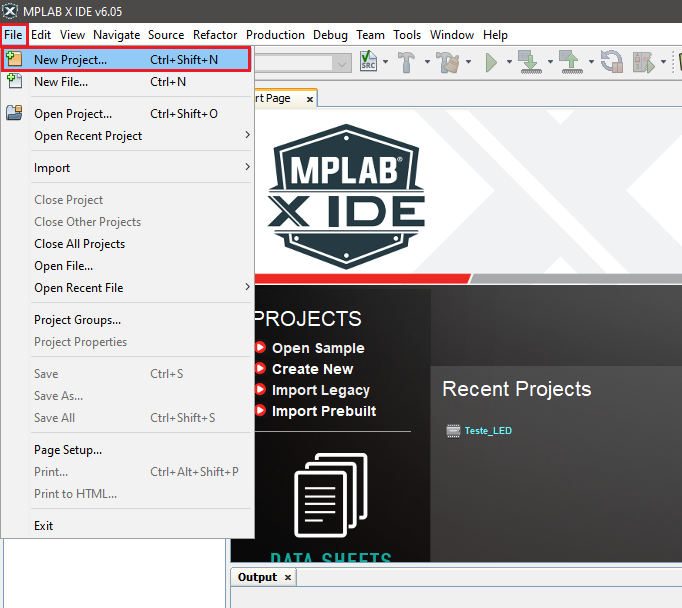Click the Run Project green play icon
This screenshot has height=608, width=682.
pos(491,63)
